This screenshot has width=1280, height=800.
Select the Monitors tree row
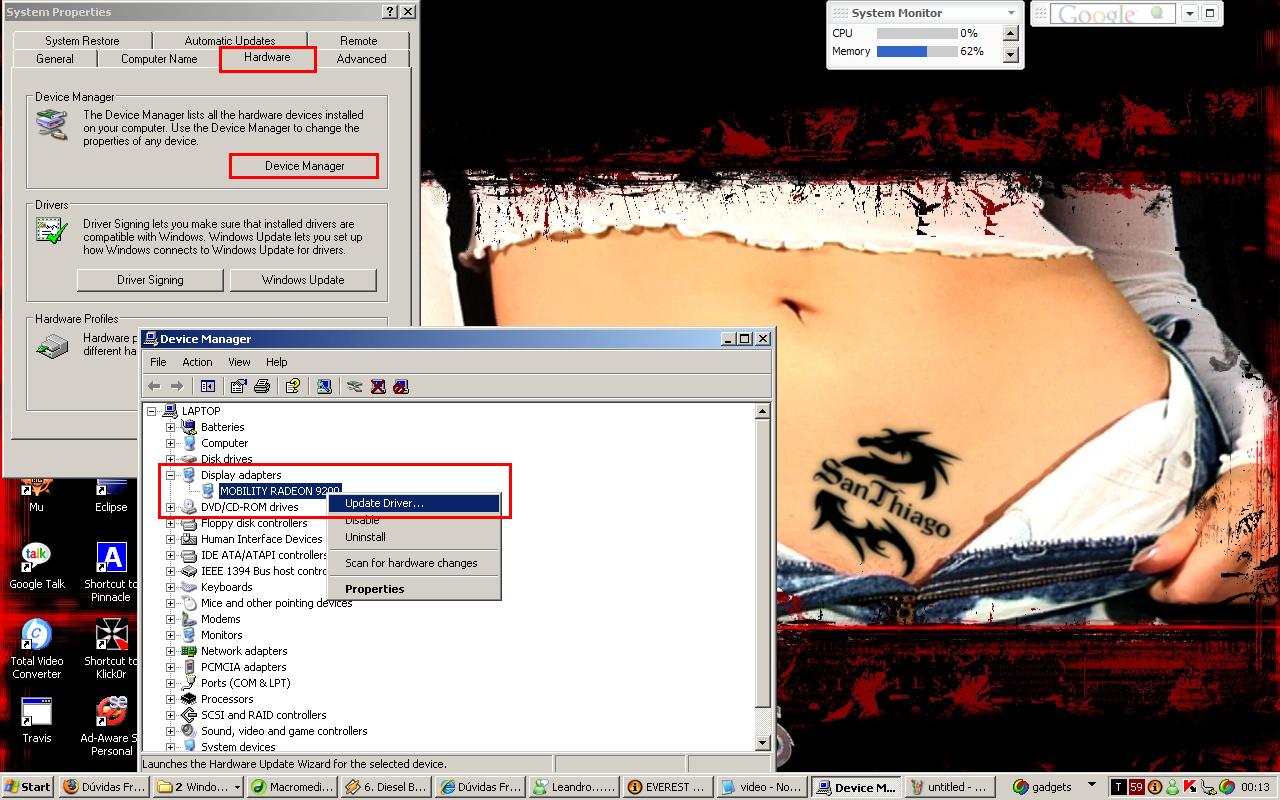221,635
